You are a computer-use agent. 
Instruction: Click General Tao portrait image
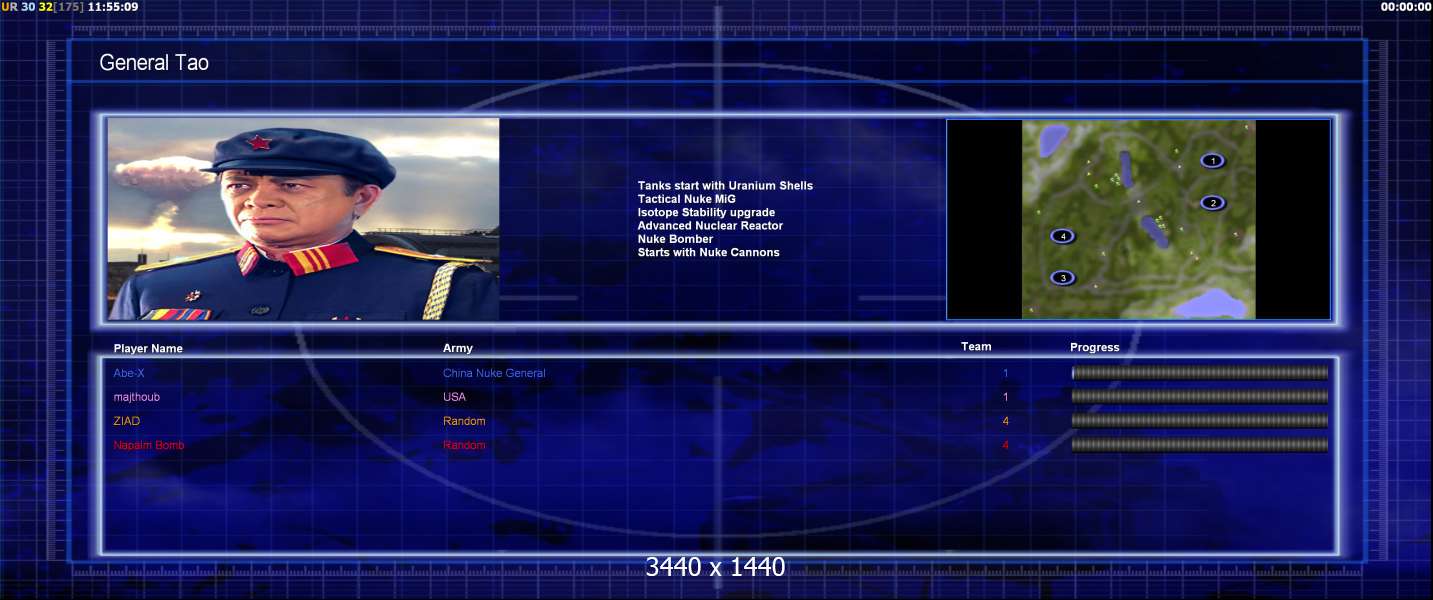pos(303,219)
